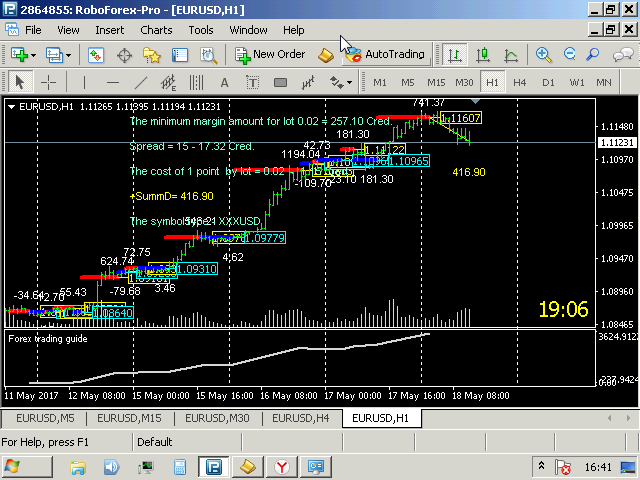The height and width of the screenshot is (480, 640).
Task: Open the new chart dropdown arrow
Action: tap(34, 54)
